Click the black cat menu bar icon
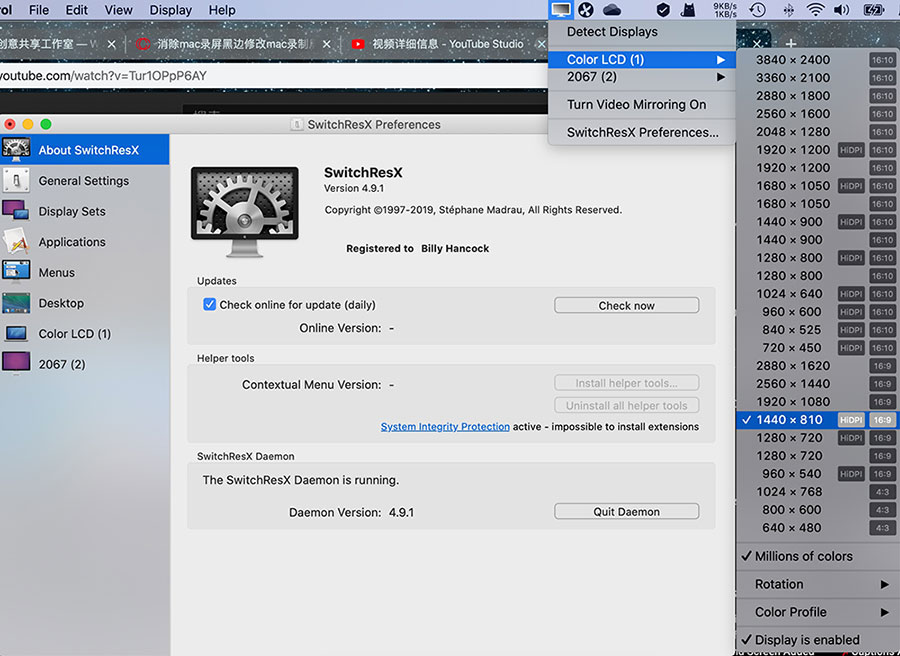Image resolution: width=900 pixels, height=656 pixels. (688, 9)
